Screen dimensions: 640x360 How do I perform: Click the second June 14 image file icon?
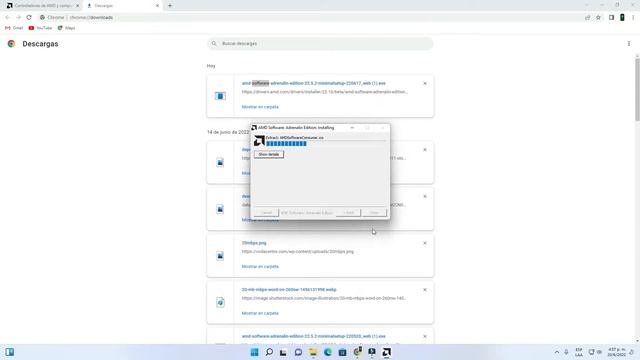point(220,209)
